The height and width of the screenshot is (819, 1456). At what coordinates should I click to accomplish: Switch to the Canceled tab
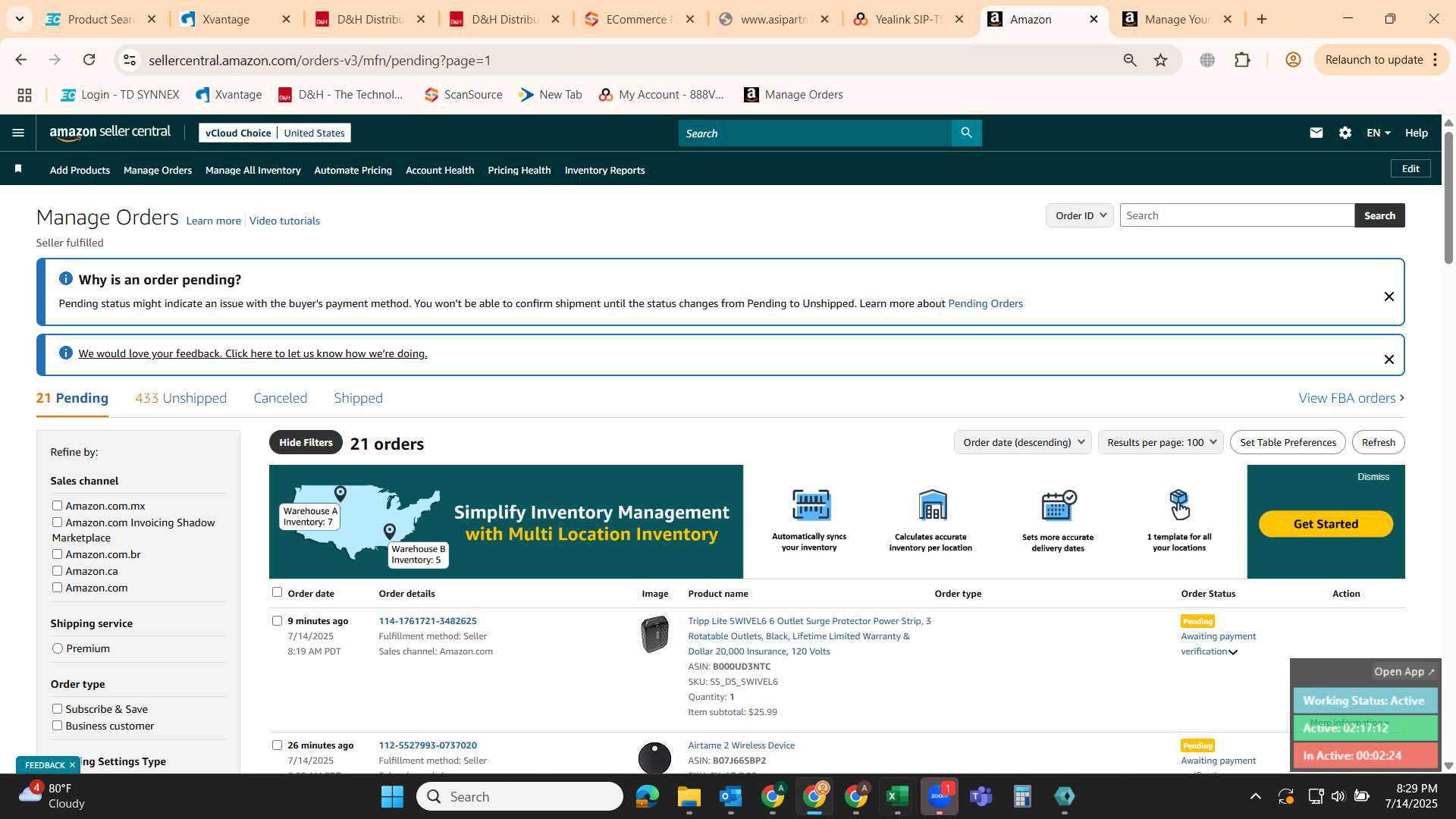281,398
